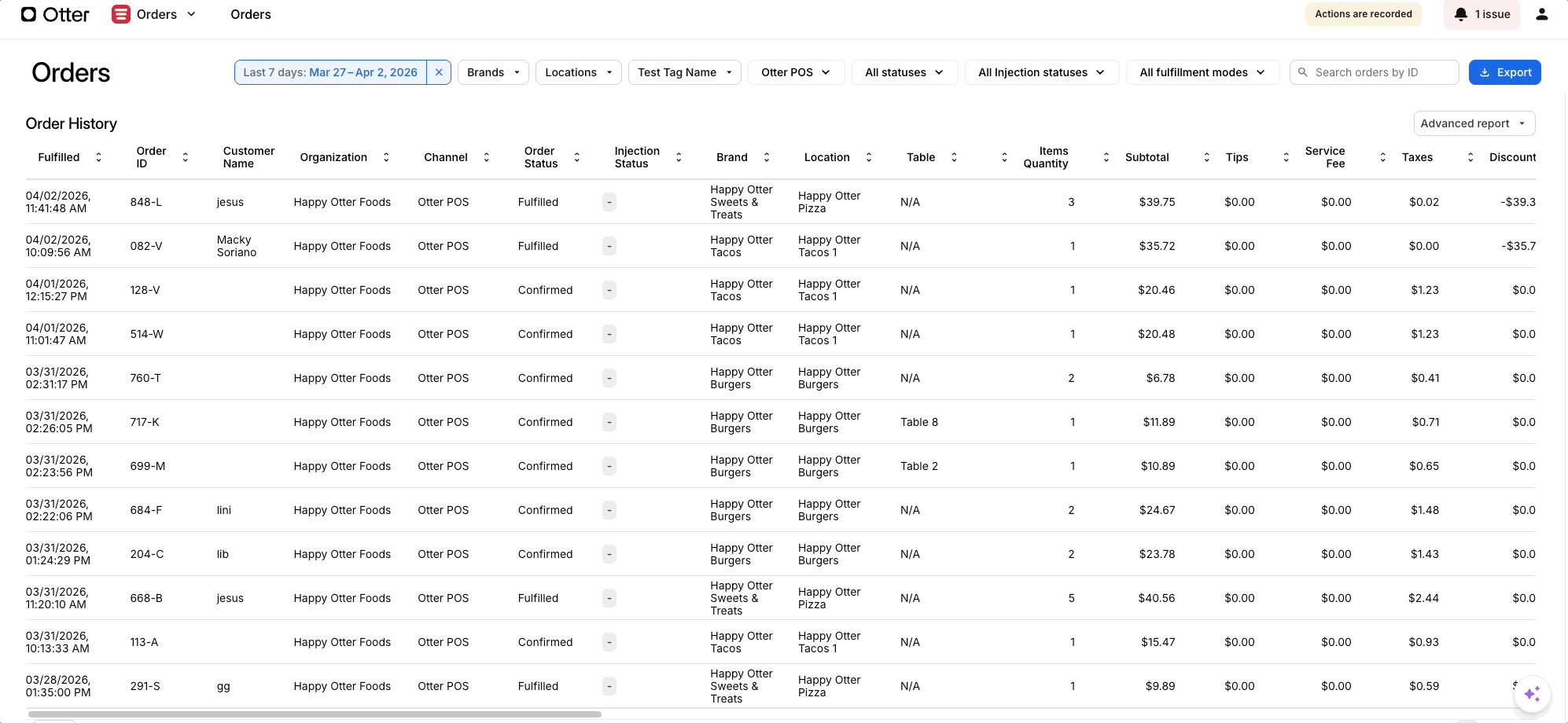Sort table by Order ID arrows

[x=186, y=157]
